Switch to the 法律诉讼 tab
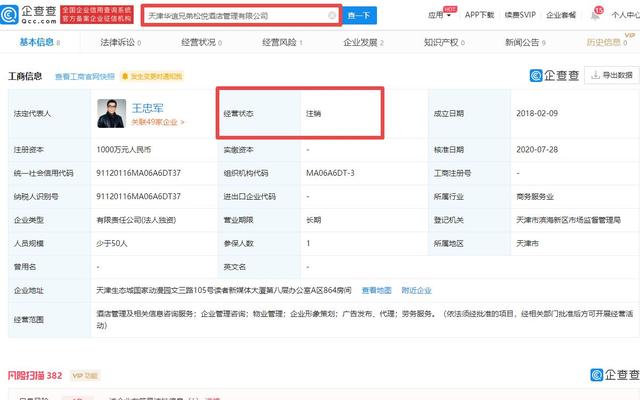The height and width of the screenshot is (400, 640). [120, 42]
